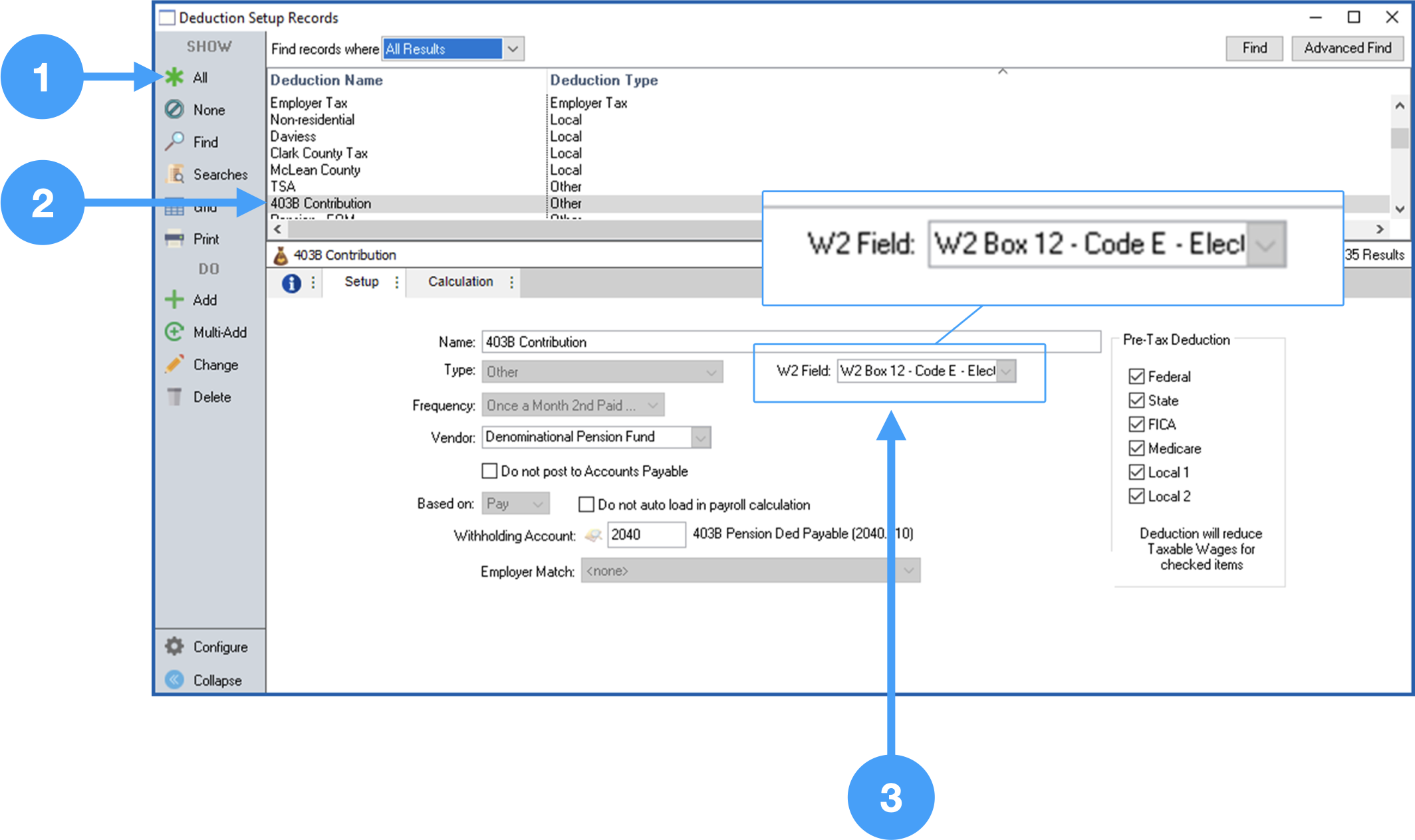Click the Delete trash icon
The image size is (1415, 840).
174,397
